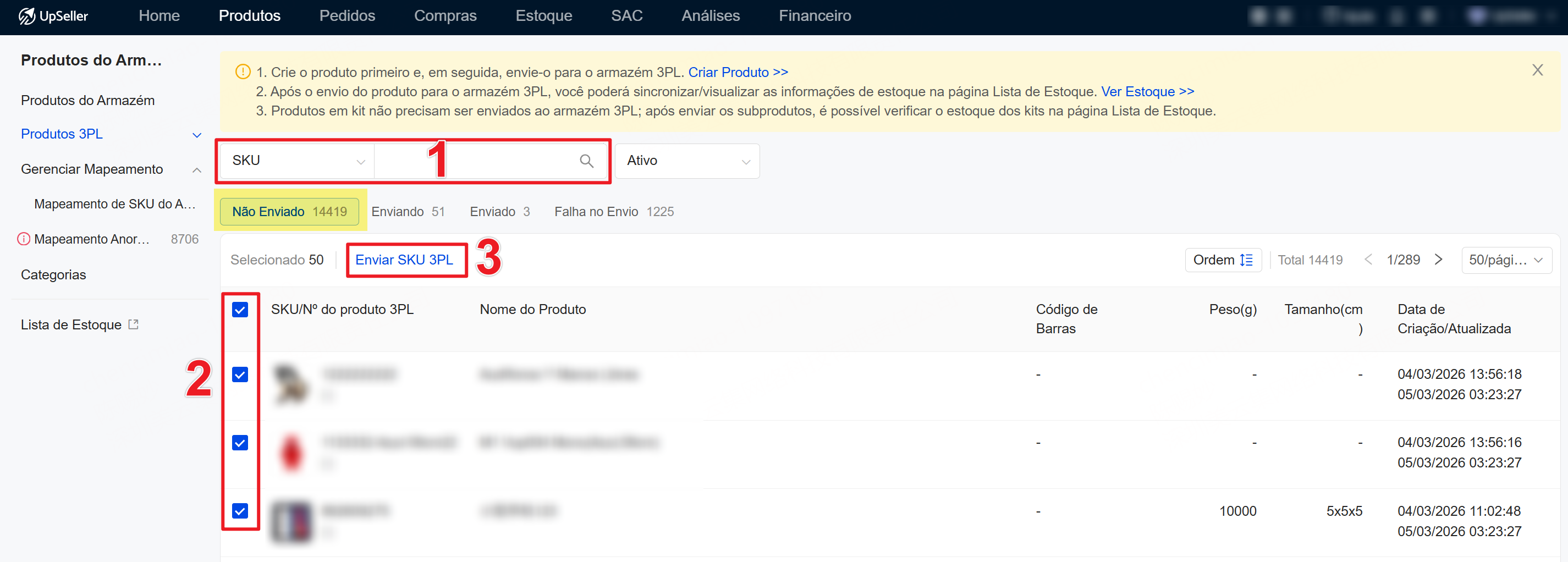Switch to Falha no Envio tab

[x=613, y=212]
